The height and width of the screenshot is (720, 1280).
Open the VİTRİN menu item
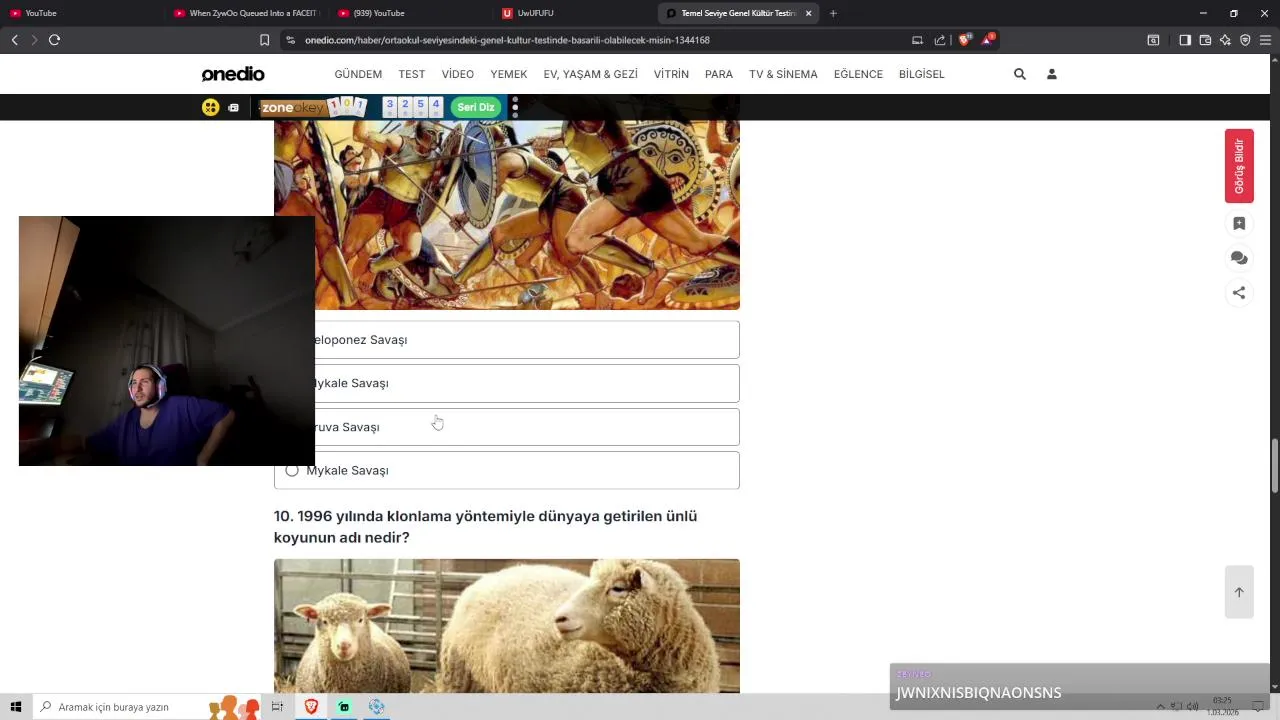(671, 74)
